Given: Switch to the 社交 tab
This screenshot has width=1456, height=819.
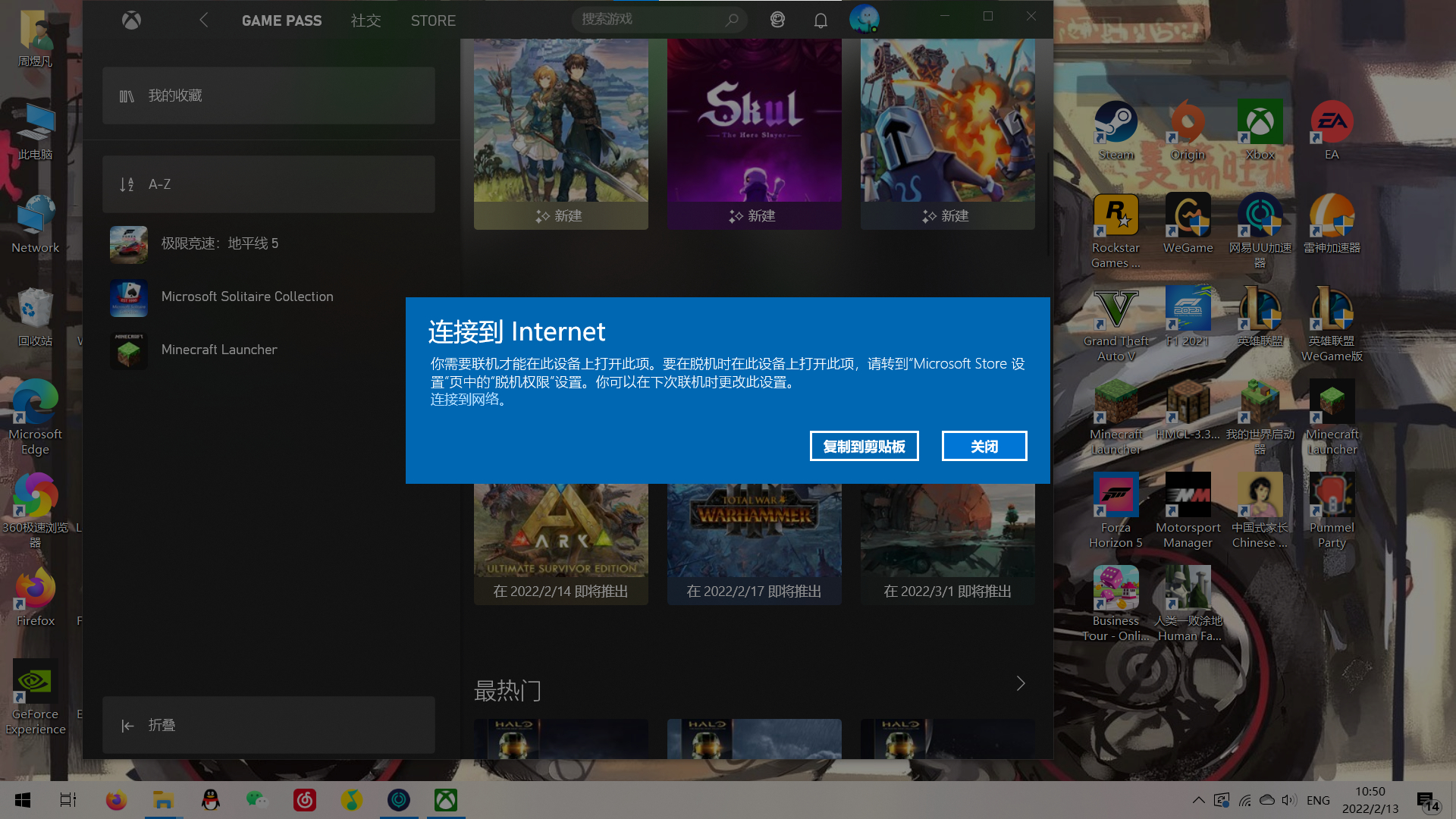Looking at the screenshot, I should [x=366, y=20].
